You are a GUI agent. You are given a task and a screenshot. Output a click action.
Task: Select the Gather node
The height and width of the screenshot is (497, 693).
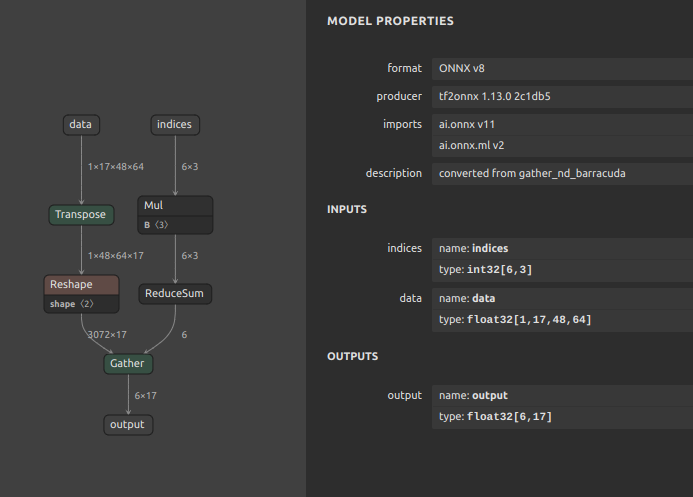128,364
